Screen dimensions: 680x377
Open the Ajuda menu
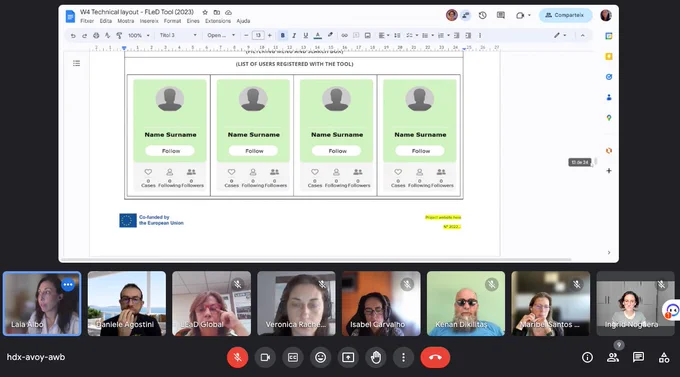[x=243, y=21]
